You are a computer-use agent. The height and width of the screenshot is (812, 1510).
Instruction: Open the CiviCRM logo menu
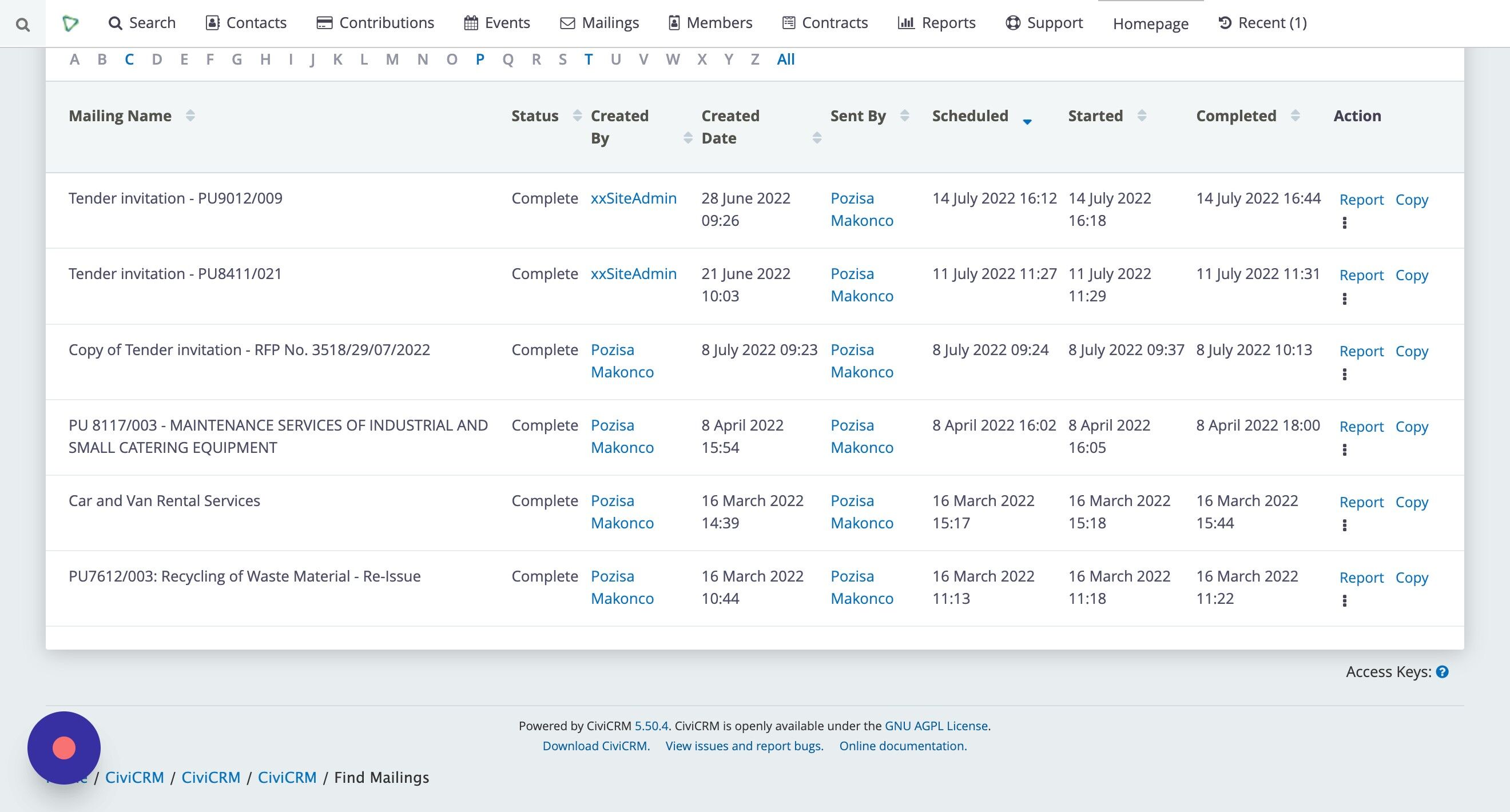(70, 23)
